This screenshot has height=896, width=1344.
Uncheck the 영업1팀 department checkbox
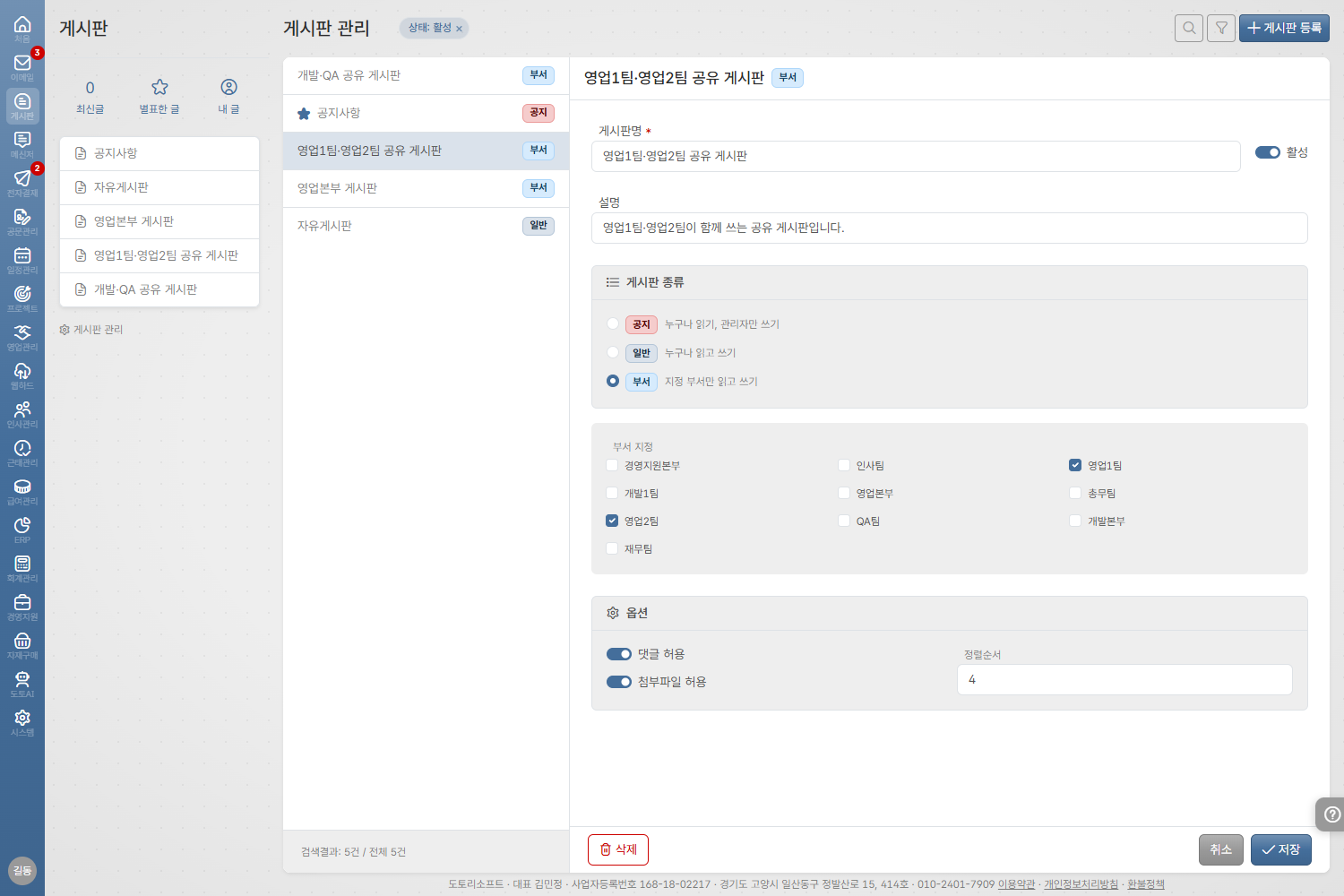pos(1075,465)
